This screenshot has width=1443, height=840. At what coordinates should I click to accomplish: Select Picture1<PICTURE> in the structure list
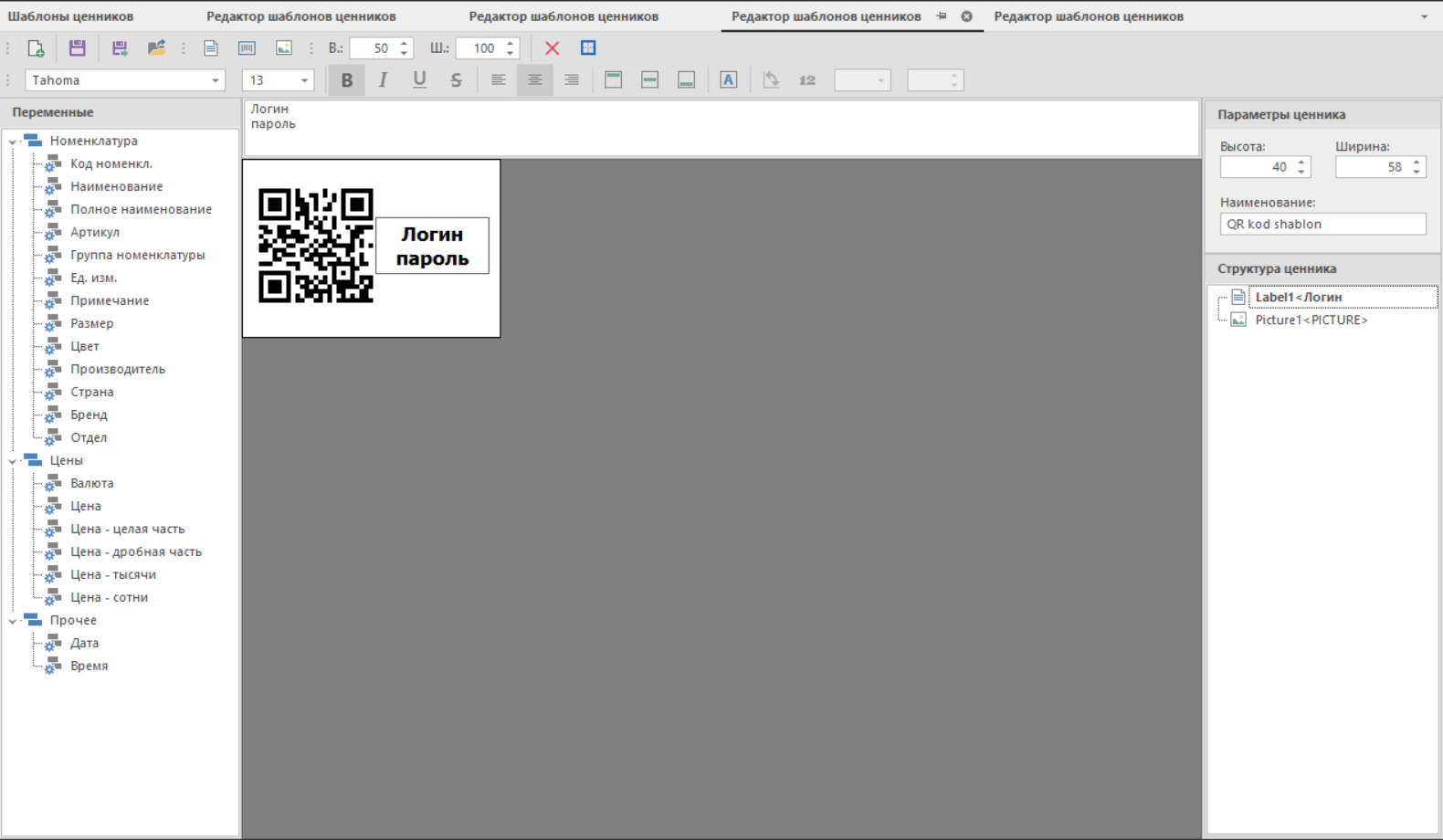click(1311, 320)
